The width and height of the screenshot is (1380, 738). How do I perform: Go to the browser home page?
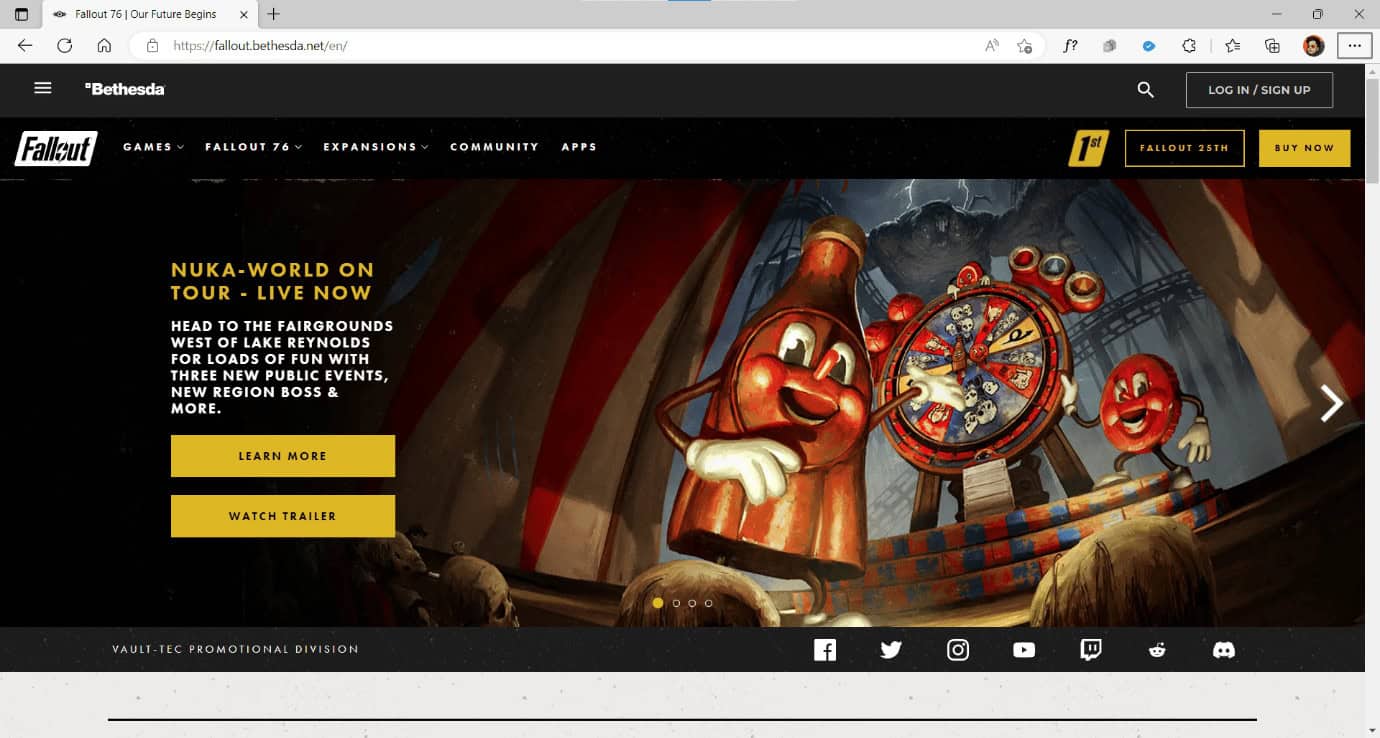click(x=104, y=45)
